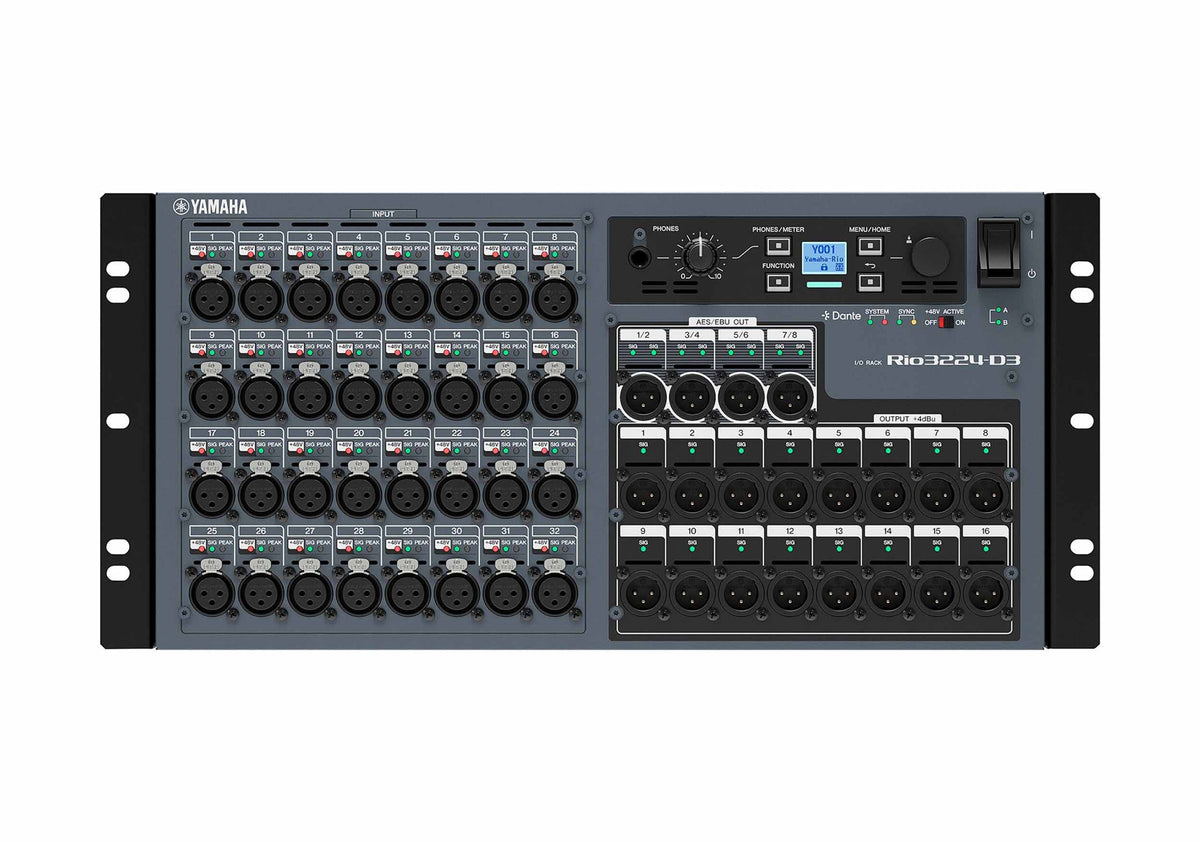This screenshot has width=1200, height=842.
Task: Click the input 5 channel number label
Action: tap(408, 237)
